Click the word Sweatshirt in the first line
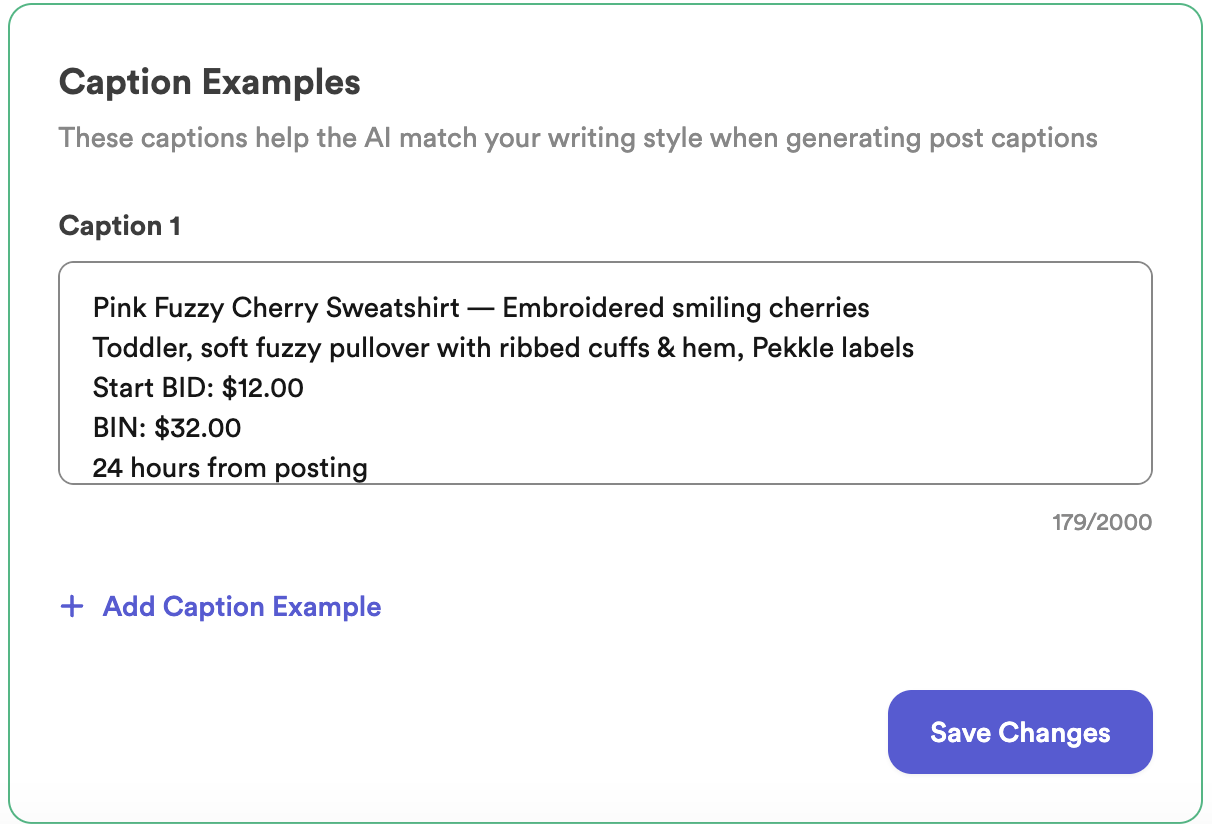 [393, 308]
